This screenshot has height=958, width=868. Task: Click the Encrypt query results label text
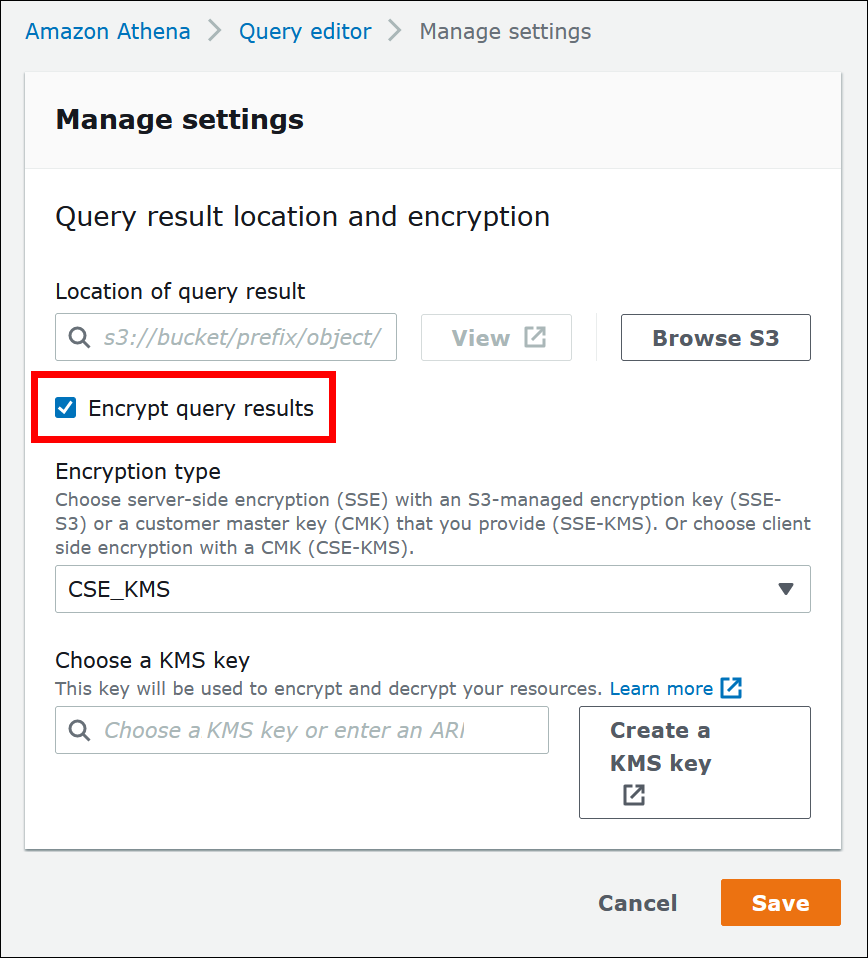[x=201, y=408]
